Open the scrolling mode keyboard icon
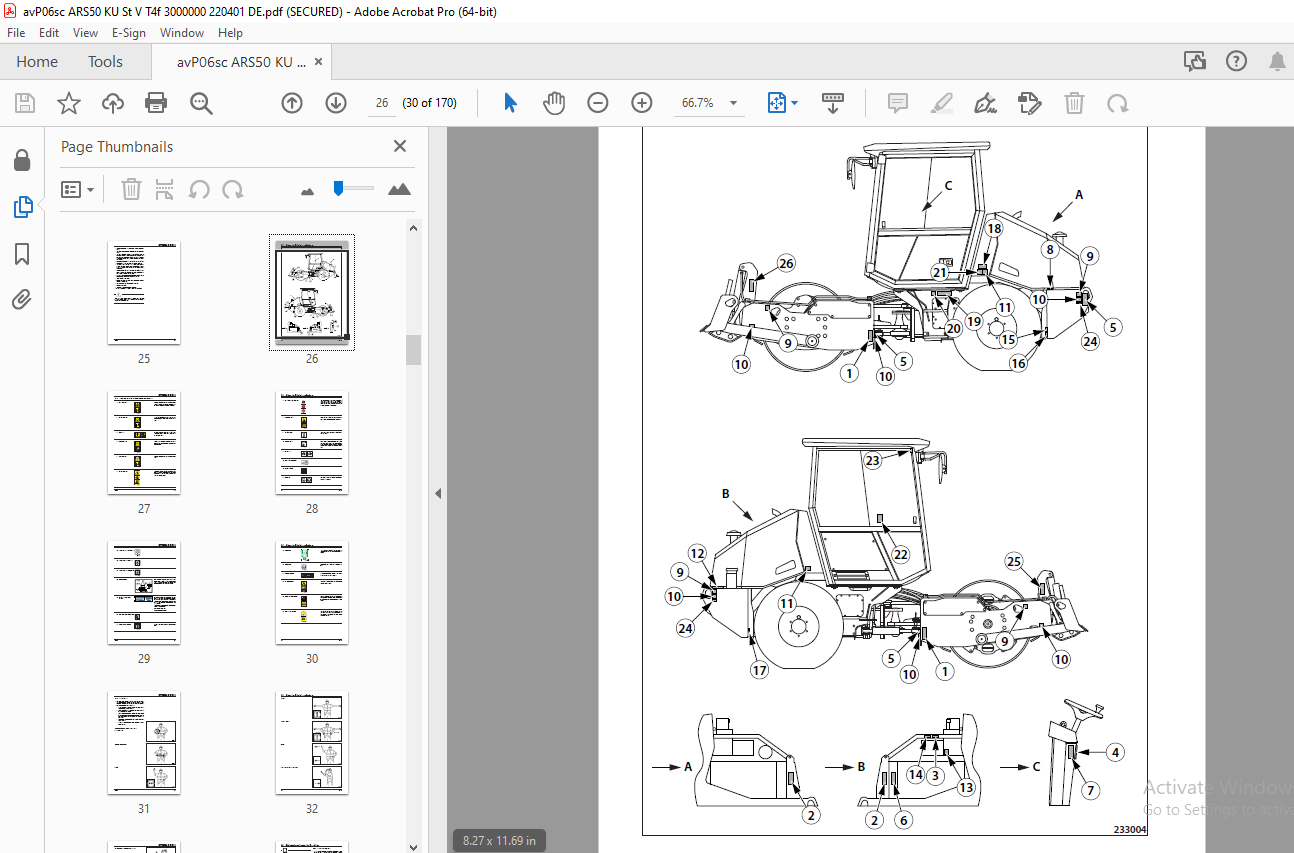Image resolution: width=1294 pixels, height=853 pixels. (833, 103)
